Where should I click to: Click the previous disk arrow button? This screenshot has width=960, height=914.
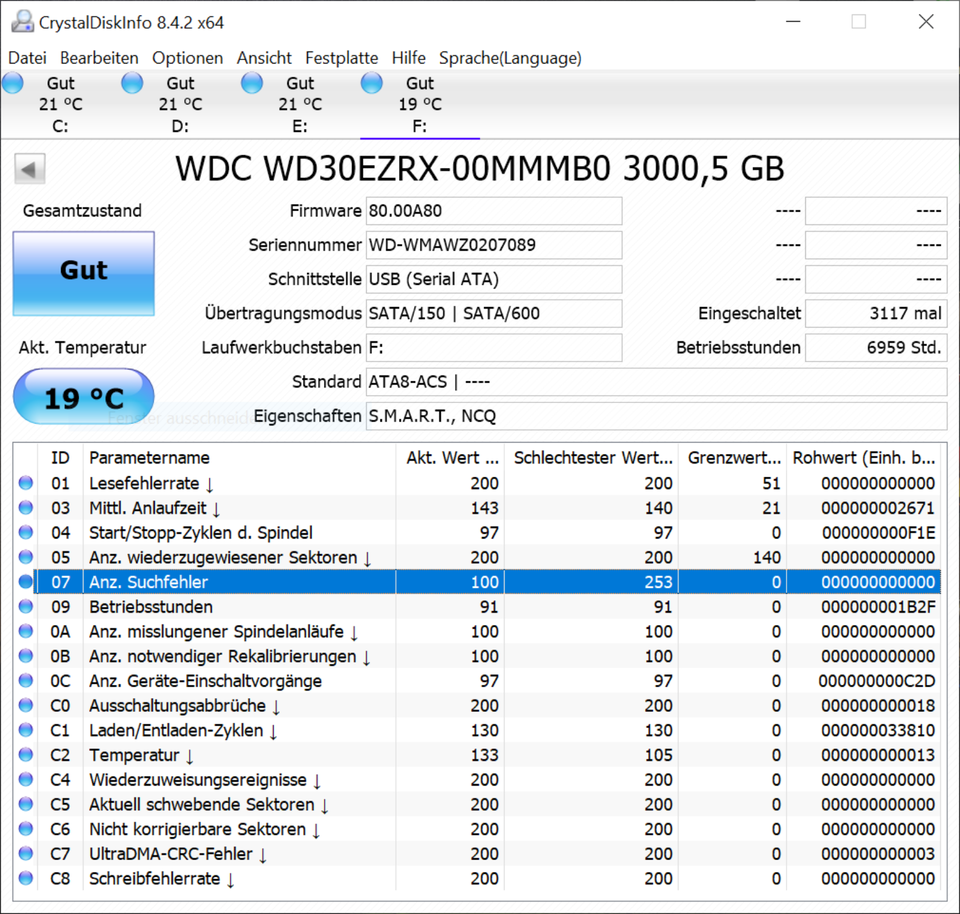(x=29, y=168)
